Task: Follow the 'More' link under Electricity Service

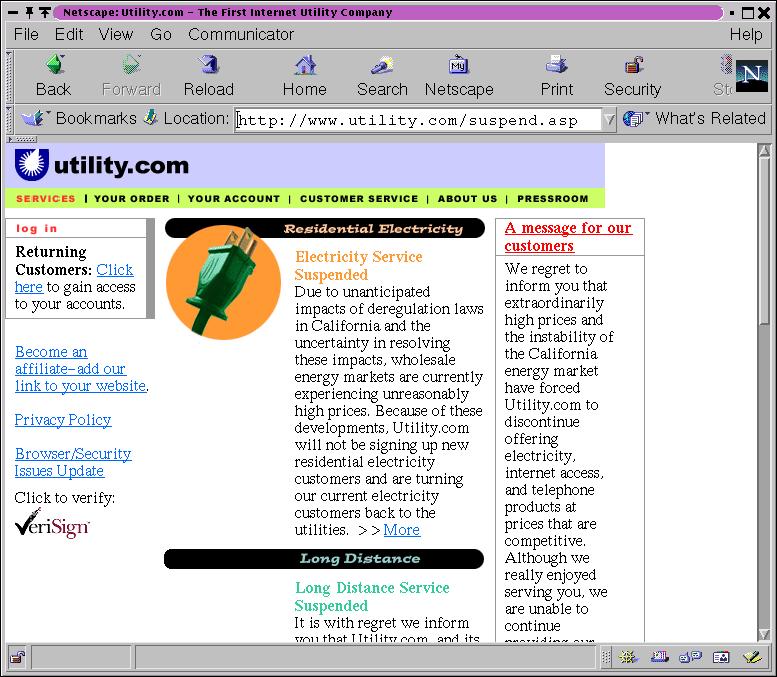Action: click(x=401, y=530)
